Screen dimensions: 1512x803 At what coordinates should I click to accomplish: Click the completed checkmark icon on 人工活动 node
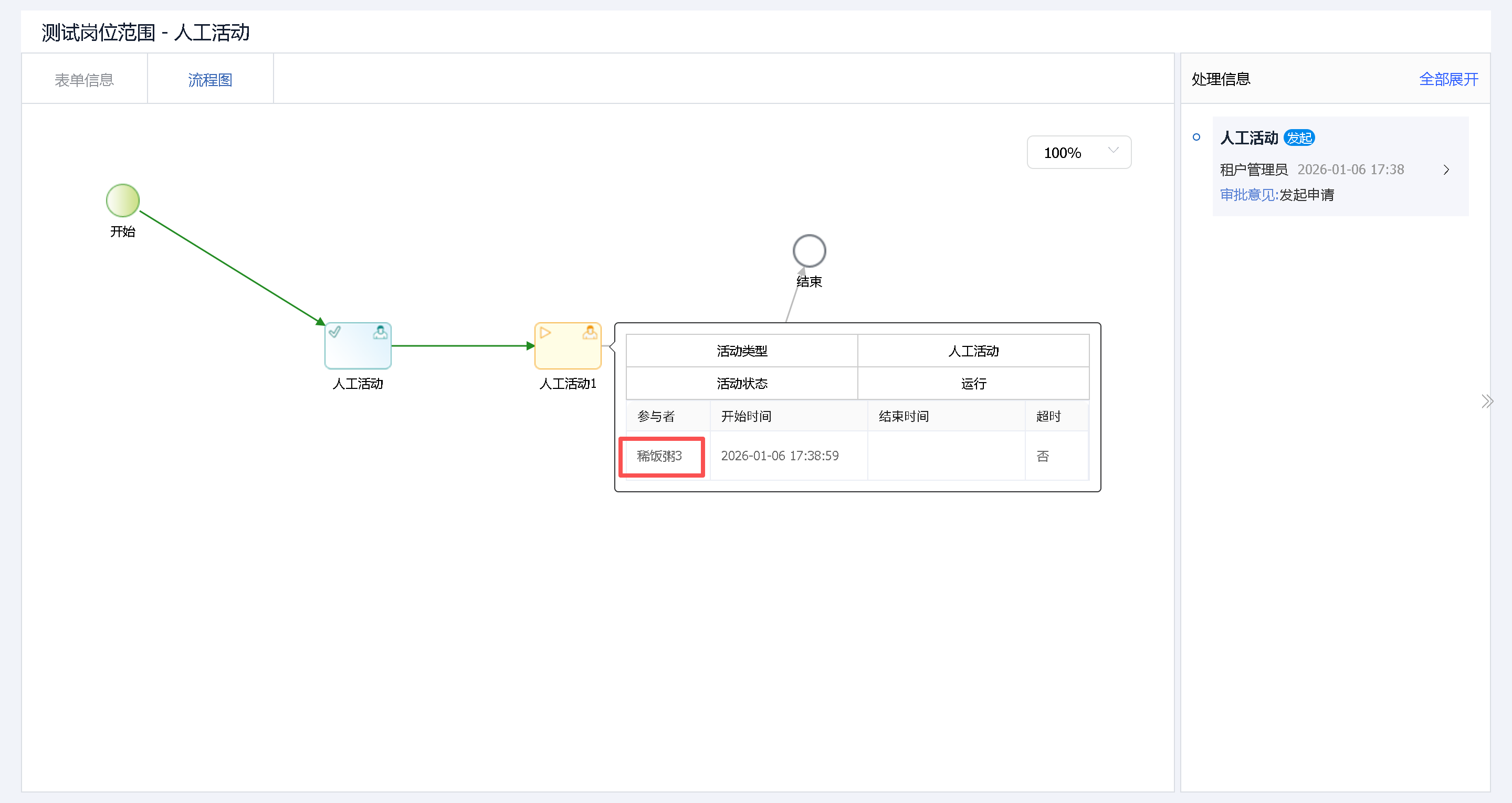click(x=335, y=332)
